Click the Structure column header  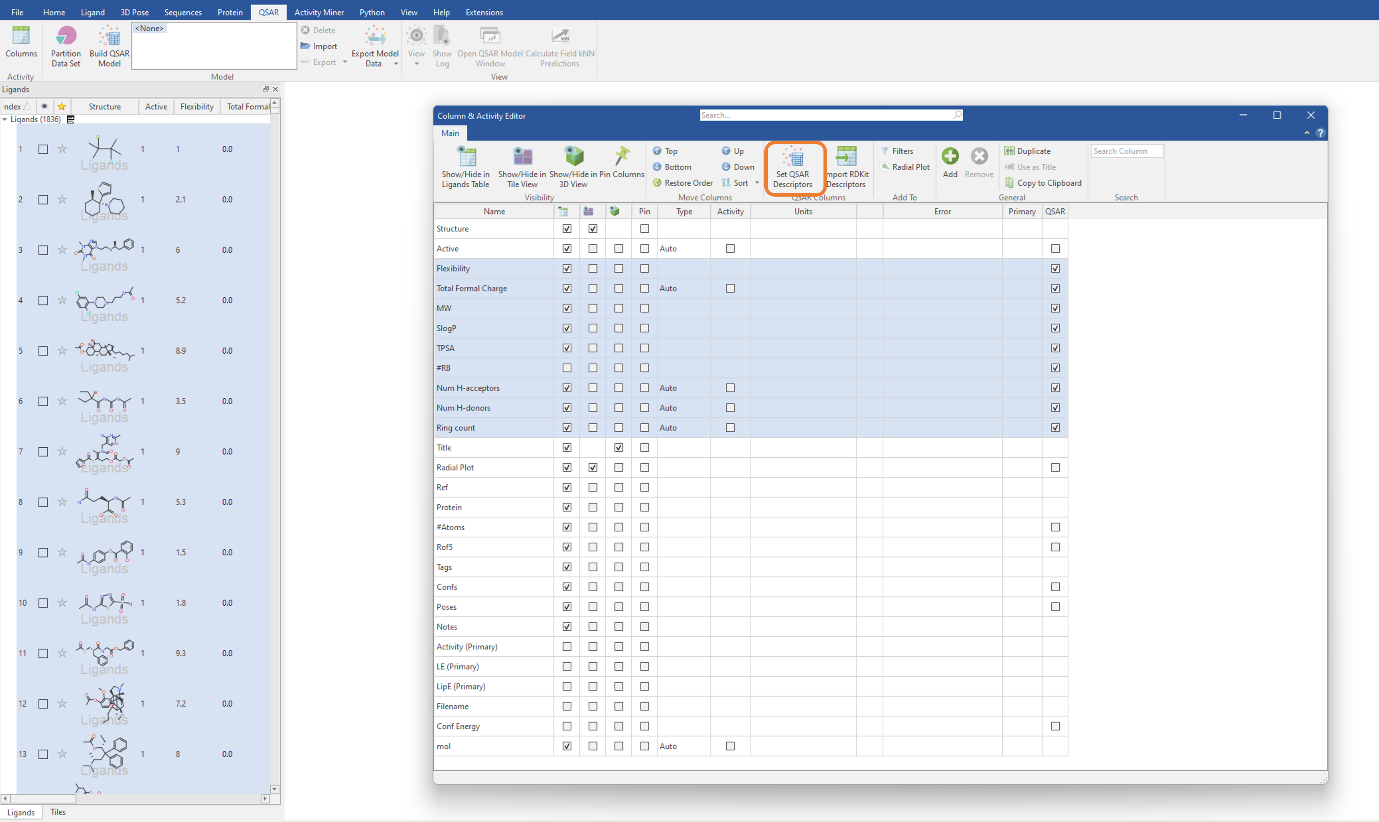click(105, 106)
